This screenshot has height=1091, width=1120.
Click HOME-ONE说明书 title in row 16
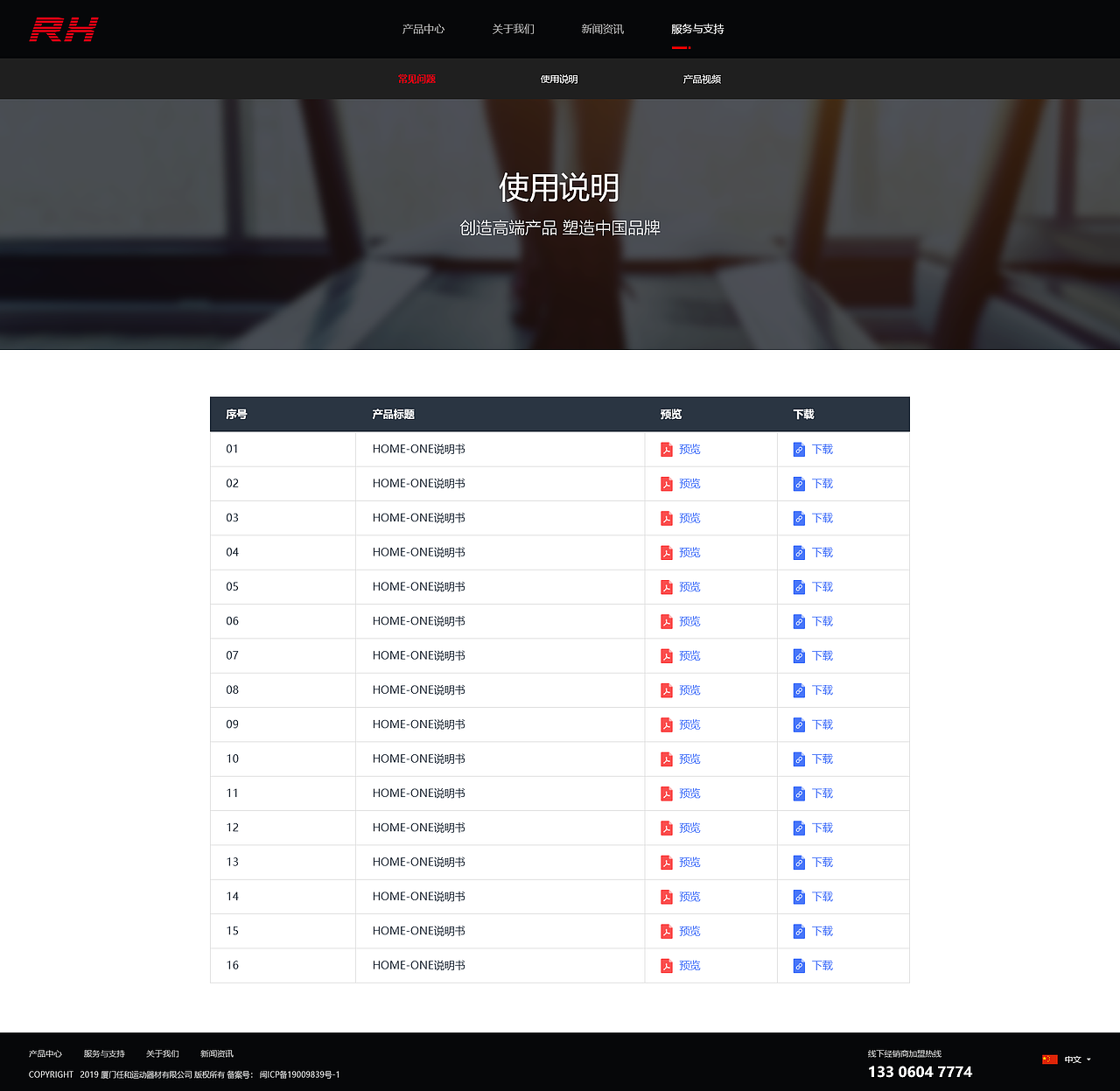(x=419, y=965)
